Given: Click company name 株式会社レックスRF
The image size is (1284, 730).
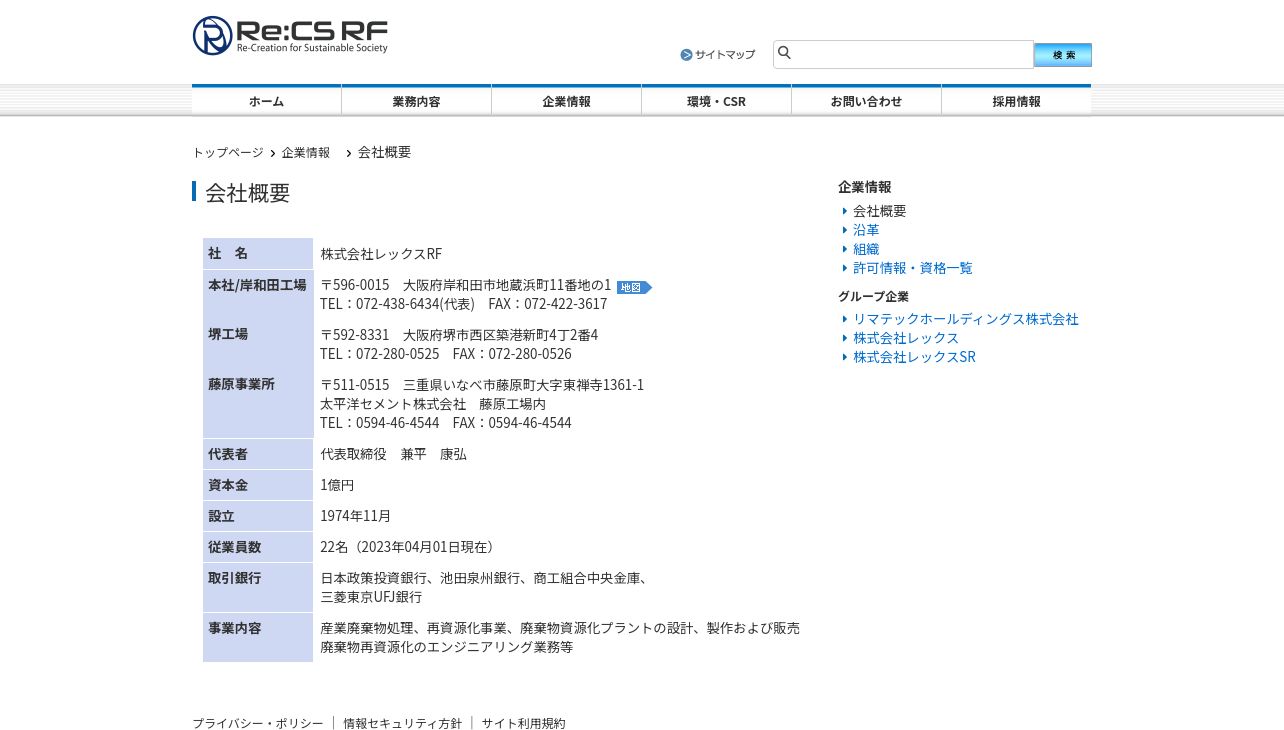Looking at the screenshot, I should (x=381, y=254).
